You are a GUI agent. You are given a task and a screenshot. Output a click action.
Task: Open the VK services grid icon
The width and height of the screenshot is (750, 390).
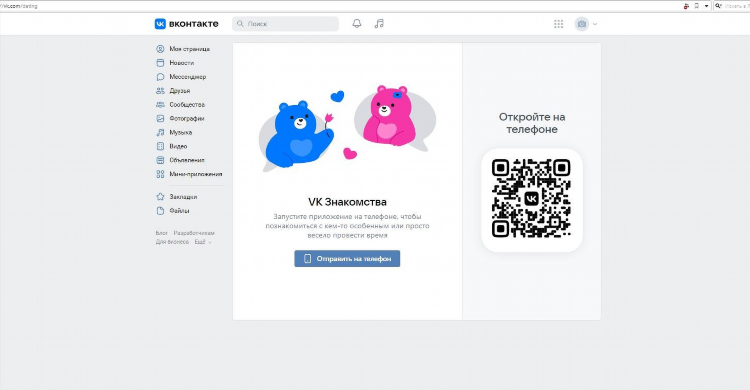tap(558, 24)
